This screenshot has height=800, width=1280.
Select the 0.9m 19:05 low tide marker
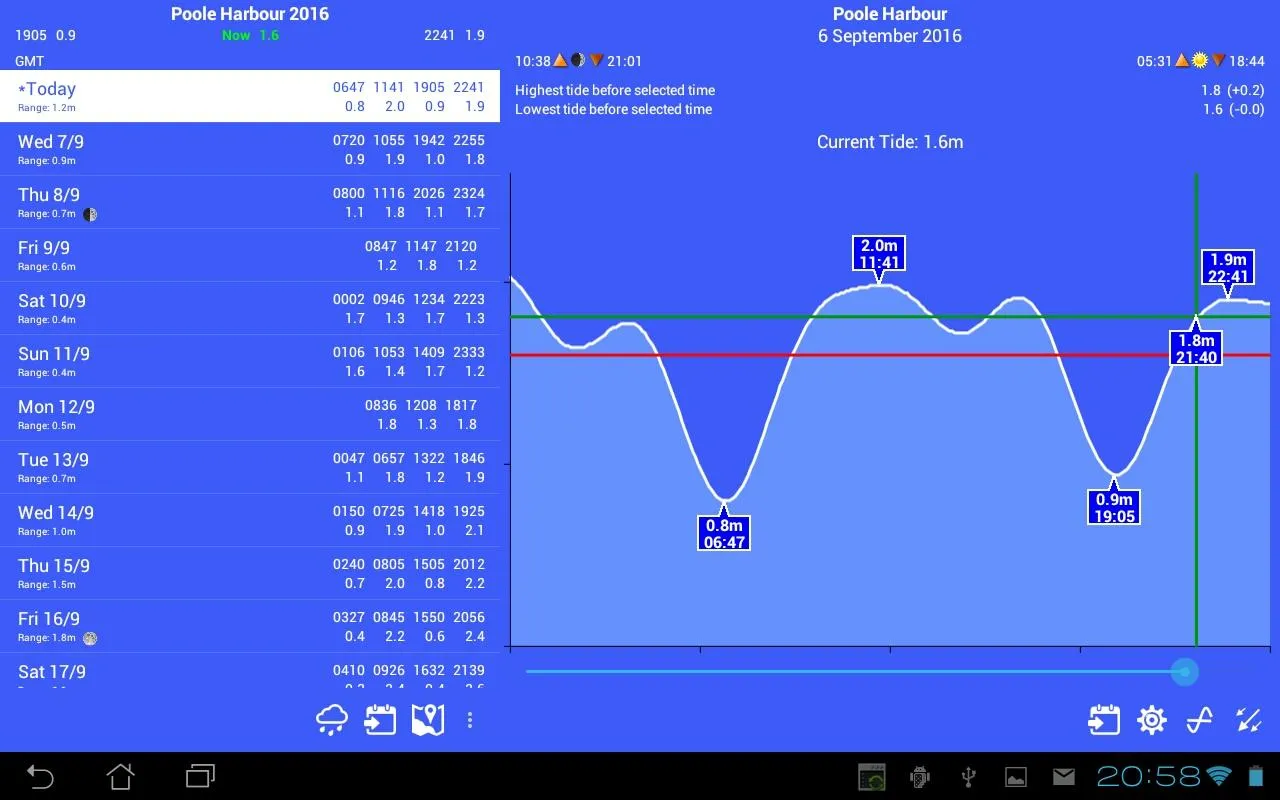[x=1113, y=507]
